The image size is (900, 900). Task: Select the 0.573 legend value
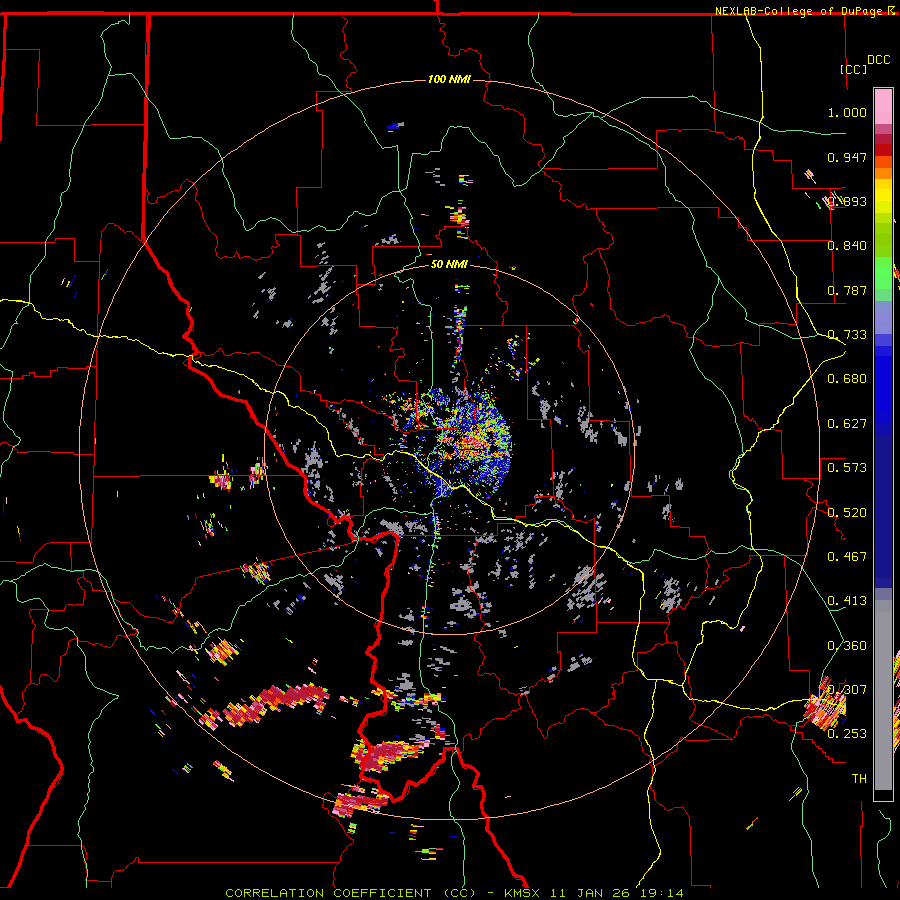(x=847, y=468)
